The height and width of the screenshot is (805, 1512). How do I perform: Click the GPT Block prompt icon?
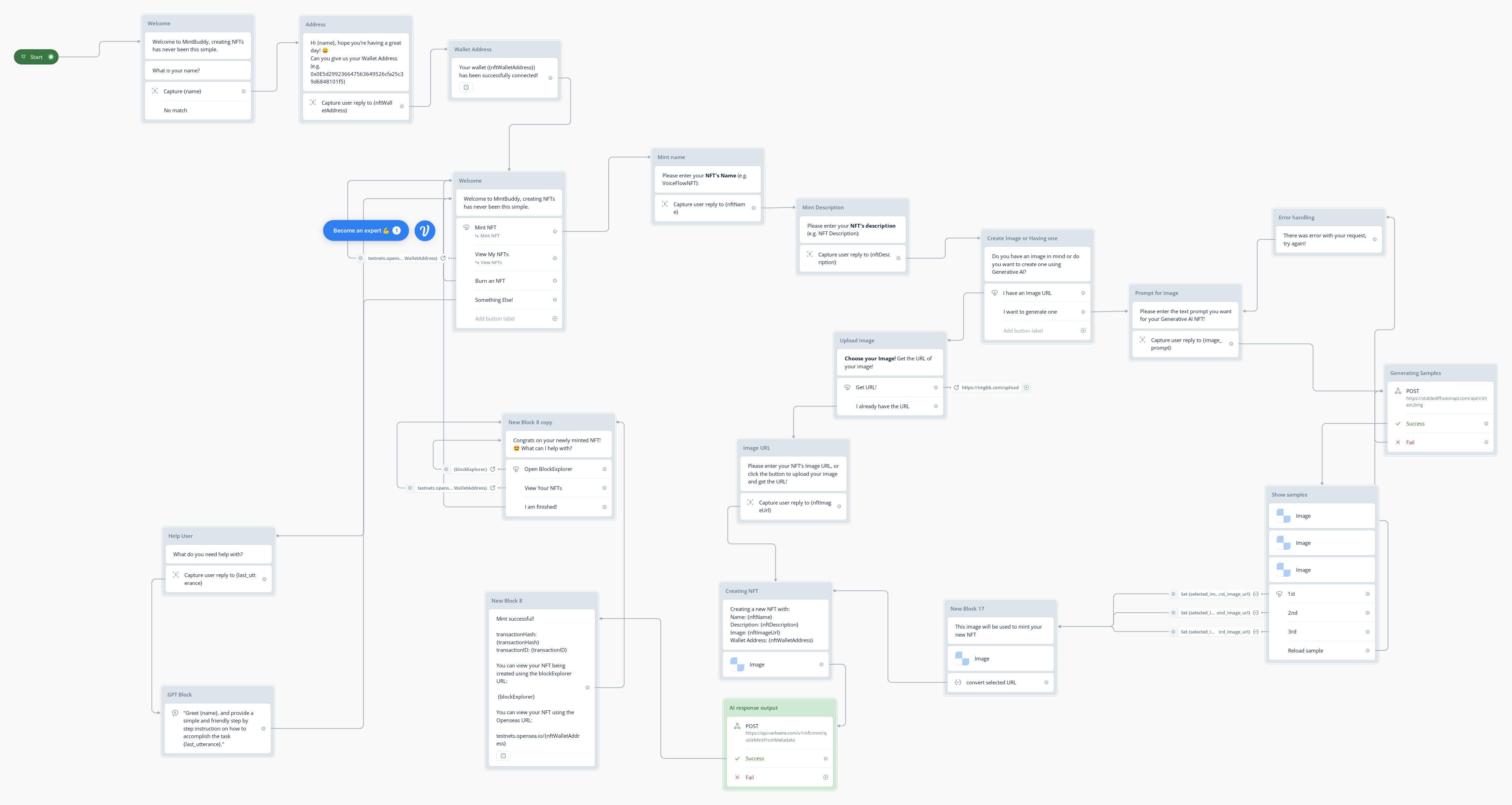click(x=175, y=713)
